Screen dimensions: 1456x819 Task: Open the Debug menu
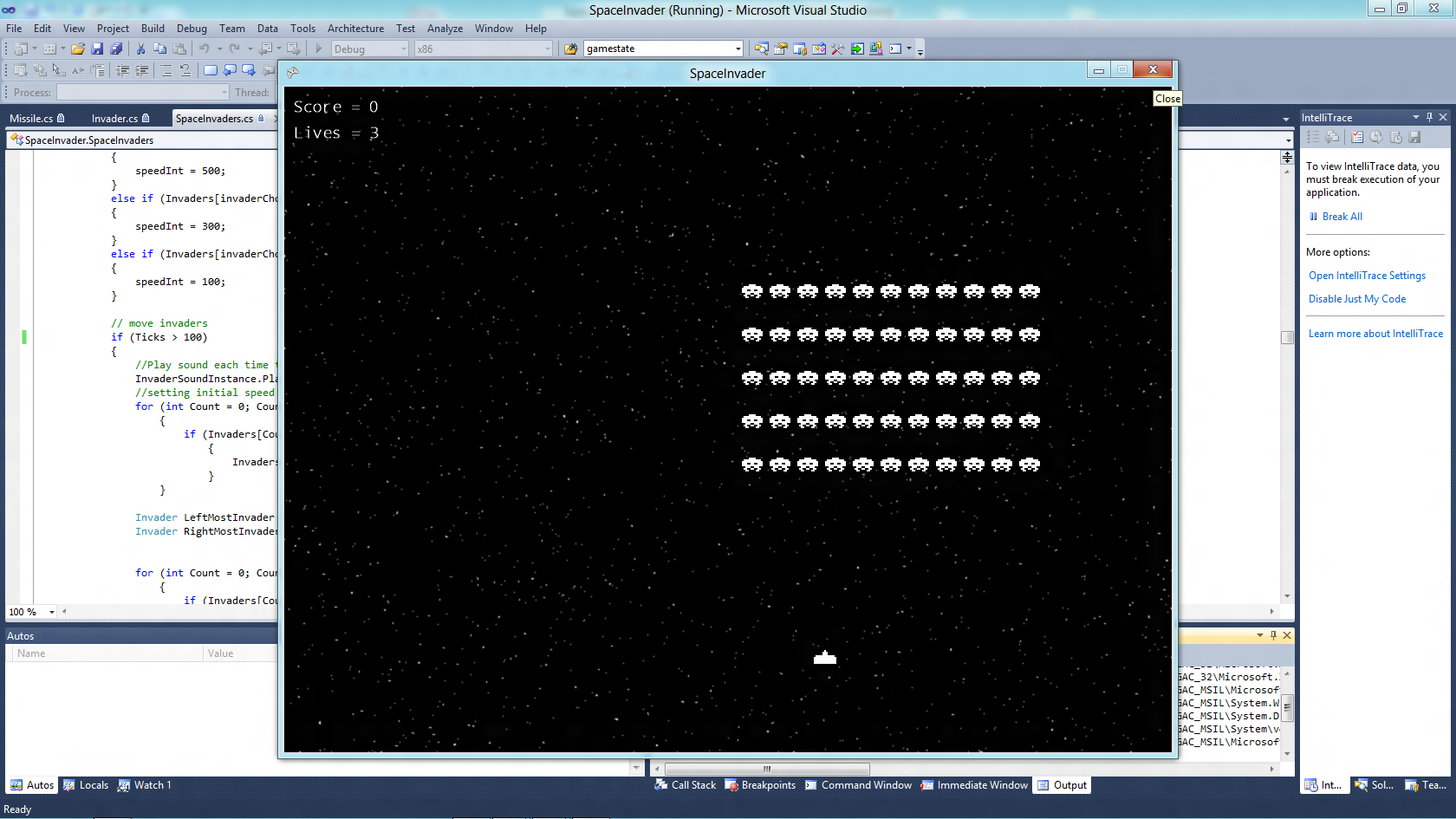click(x=192, y=29)
